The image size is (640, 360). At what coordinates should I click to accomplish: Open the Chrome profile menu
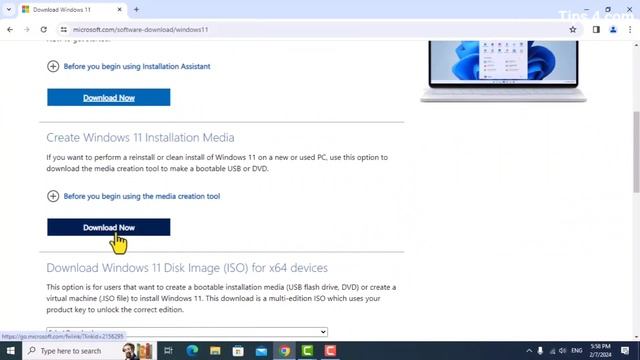613,29
